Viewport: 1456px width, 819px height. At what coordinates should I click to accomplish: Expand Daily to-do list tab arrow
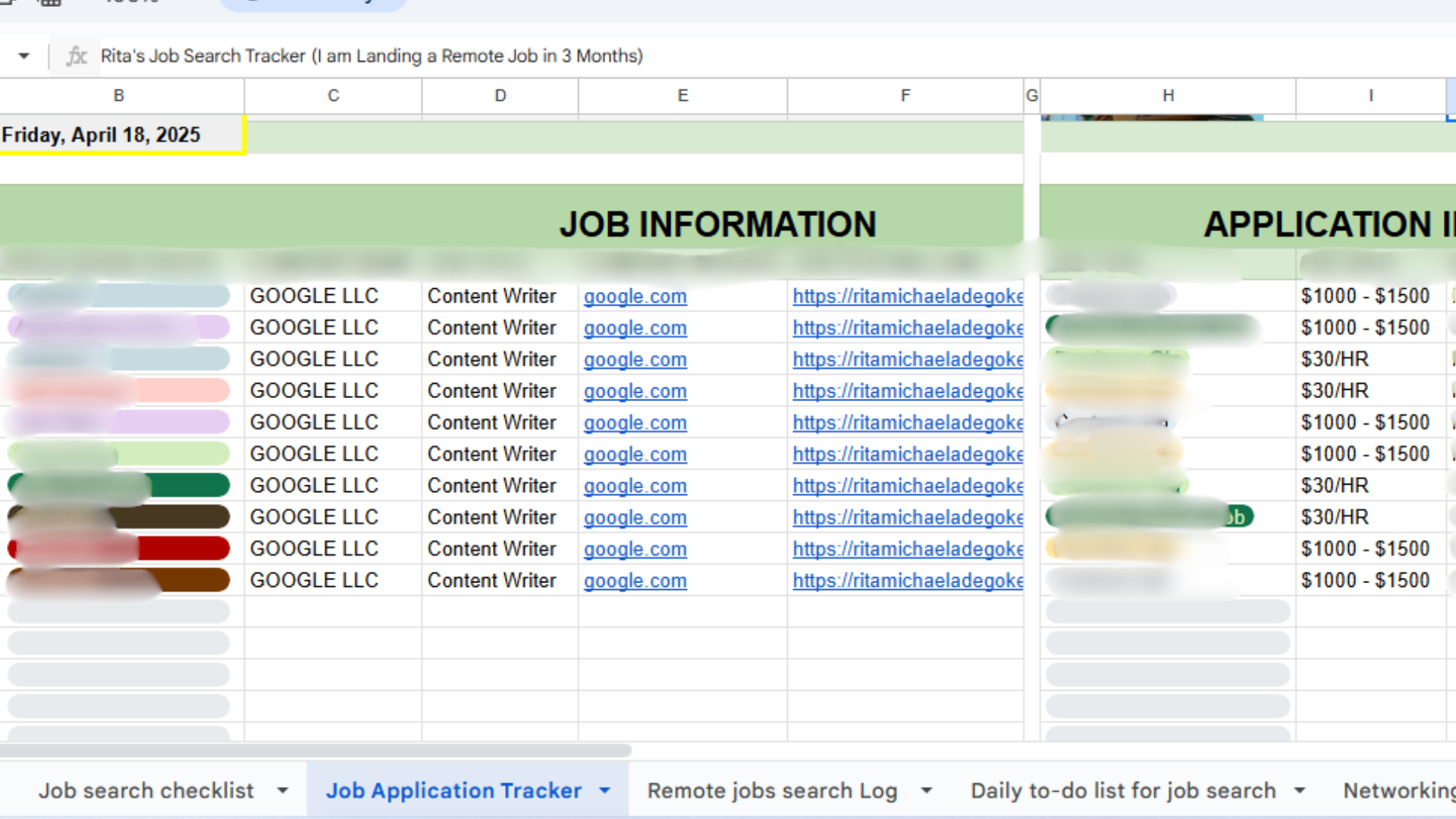point(1300,791)
